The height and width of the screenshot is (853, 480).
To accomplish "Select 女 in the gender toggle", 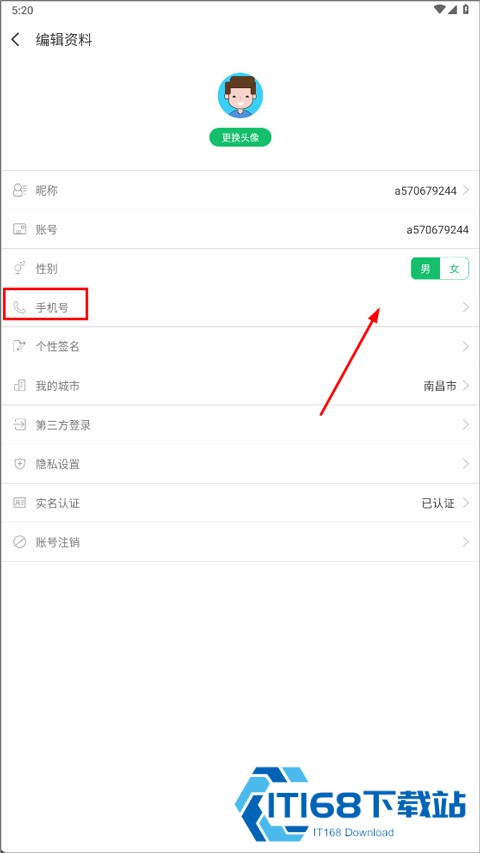I will tap(454, 269).
